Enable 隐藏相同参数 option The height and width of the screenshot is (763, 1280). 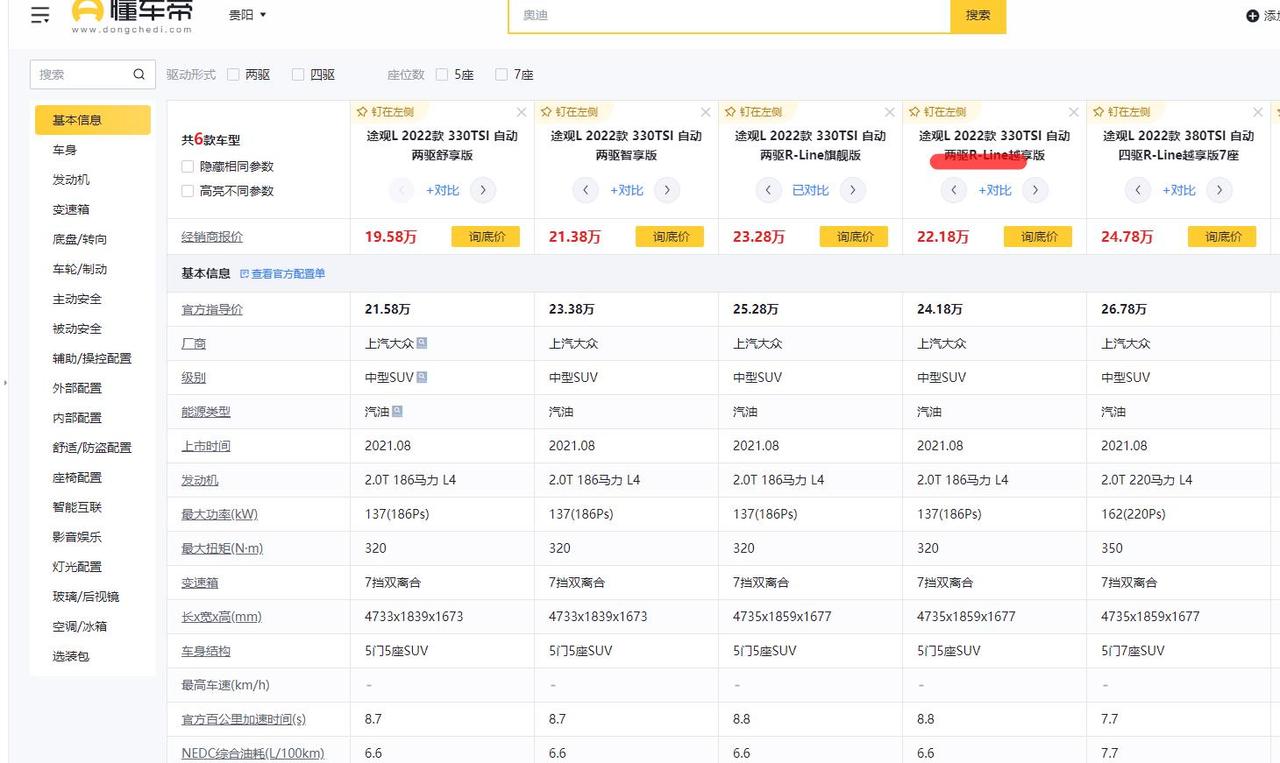click(x=188, y=167)
